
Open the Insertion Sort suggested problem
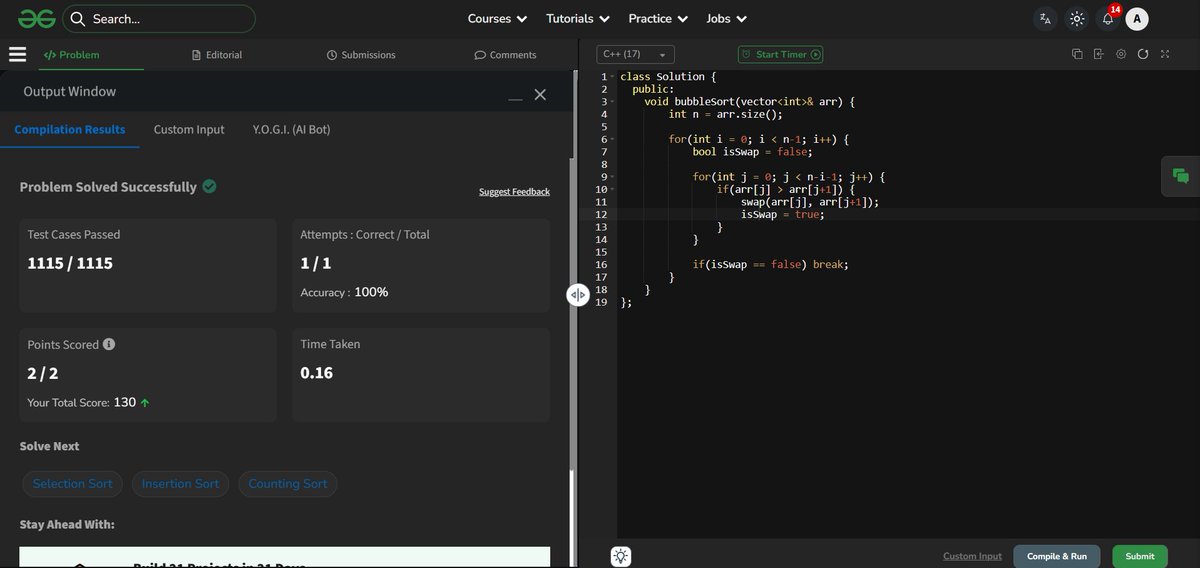coord(180,484)
